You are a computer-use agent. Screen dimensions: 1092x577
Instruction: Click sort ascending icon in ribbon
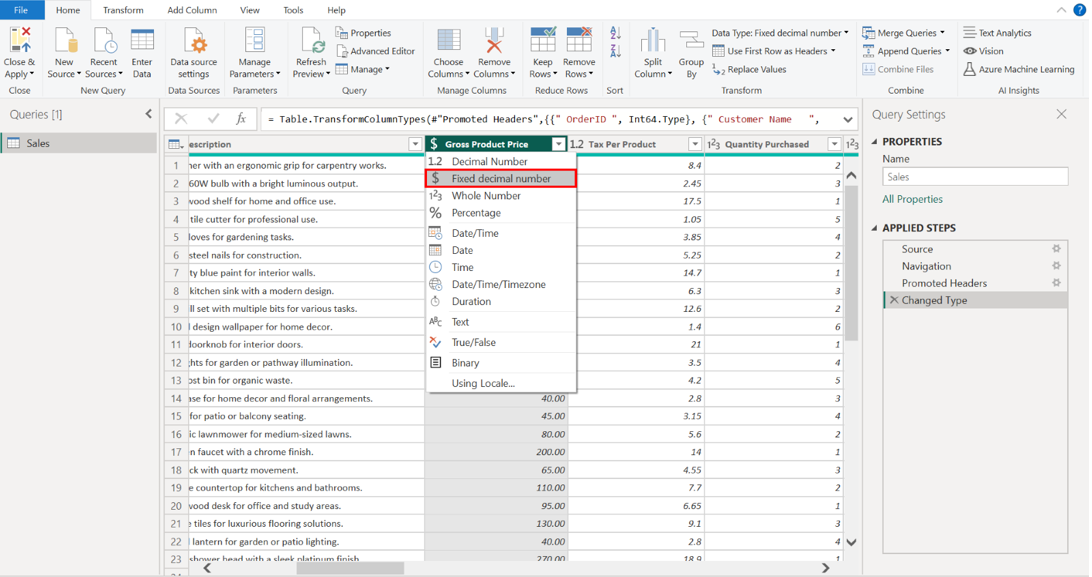[x=615, y=34]
